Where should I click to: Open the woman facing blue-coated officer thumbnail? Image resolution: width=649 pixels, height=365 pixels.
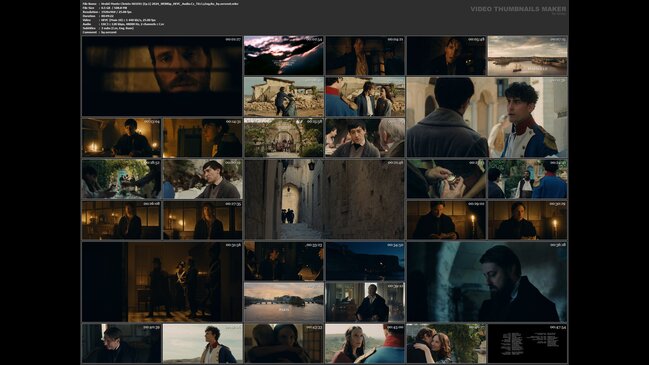[x=365, y=343]
